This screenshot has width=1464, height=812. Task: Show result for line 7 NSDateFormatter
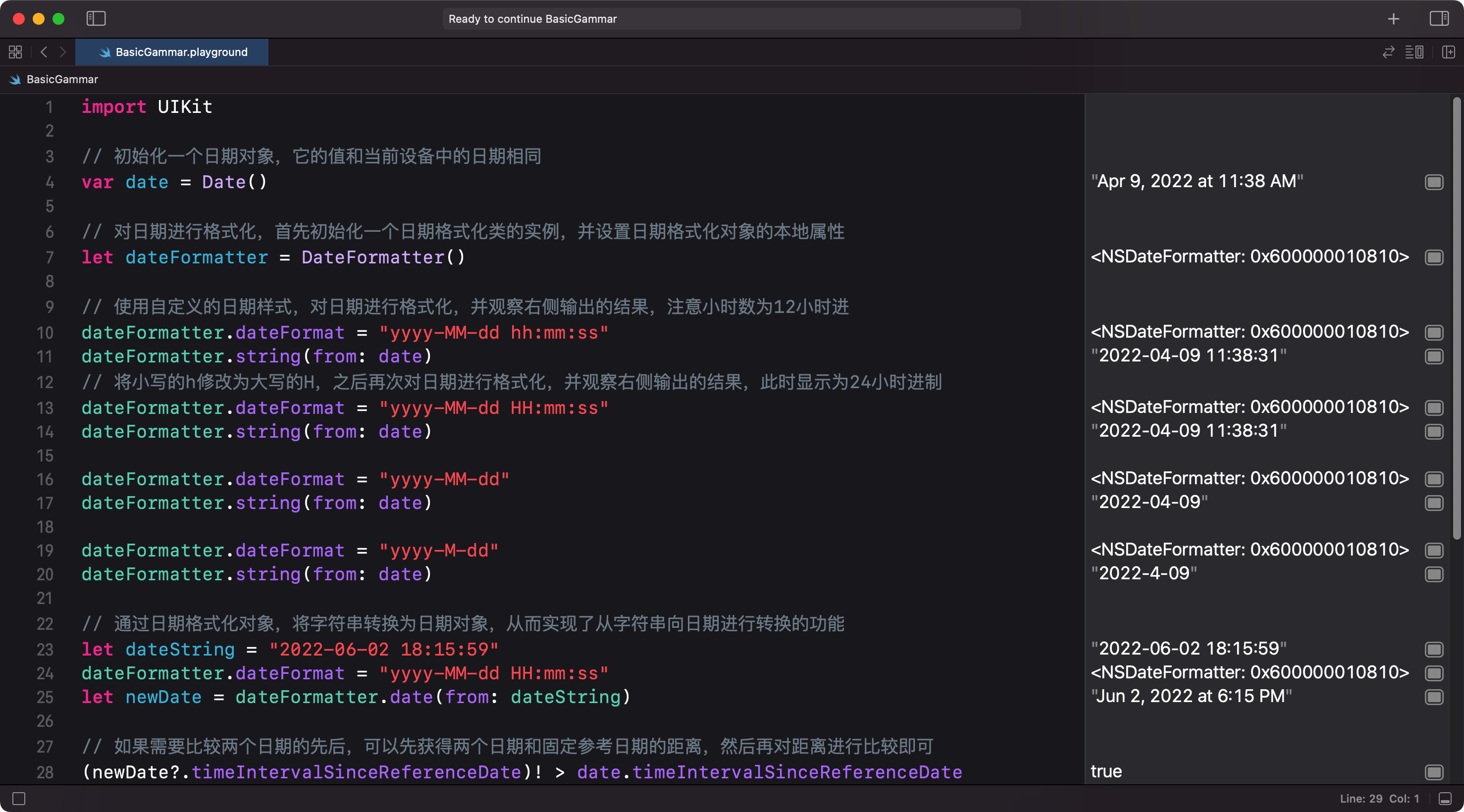[1434, 257]
